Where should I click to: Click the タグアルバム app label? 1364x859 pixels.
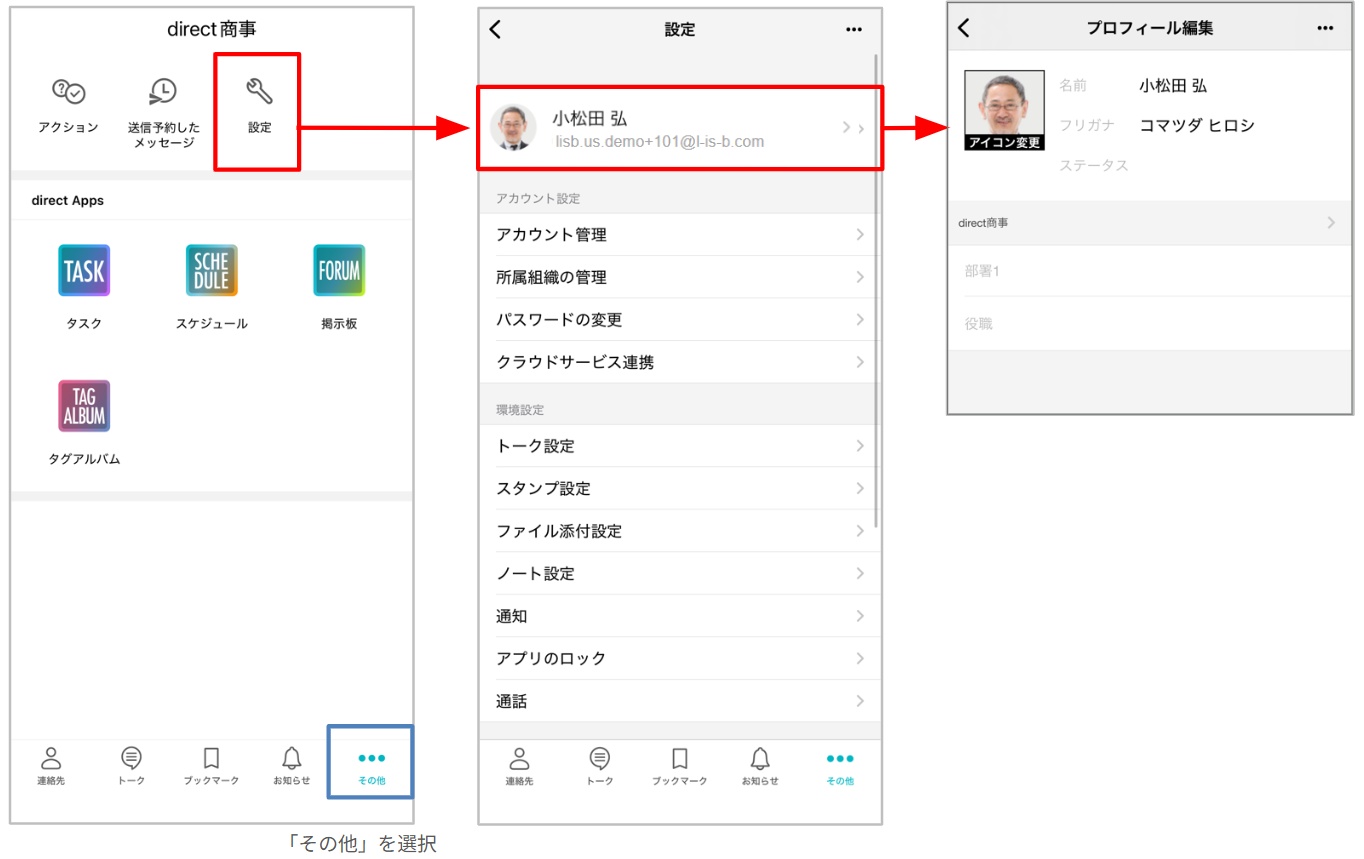click(x=84, y=459)
